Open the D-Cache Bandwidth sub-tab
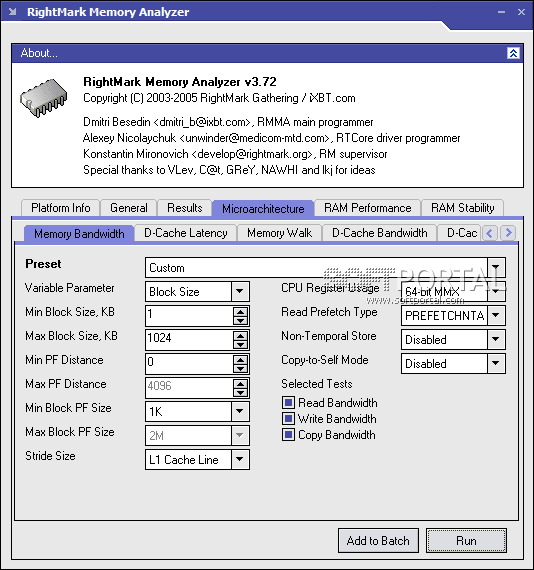Viewport: 534px width, 570px height. (380, 233)
